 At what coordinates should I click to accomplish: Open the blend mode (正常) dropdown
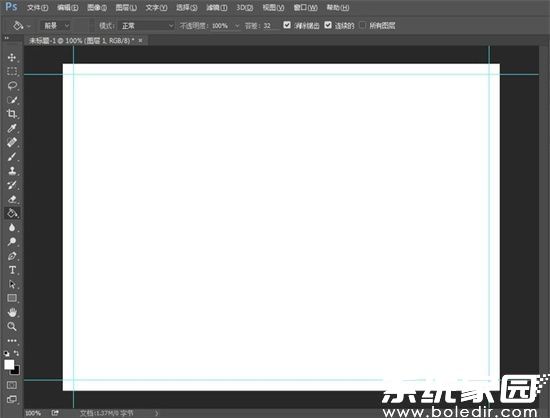pos(147,26)
